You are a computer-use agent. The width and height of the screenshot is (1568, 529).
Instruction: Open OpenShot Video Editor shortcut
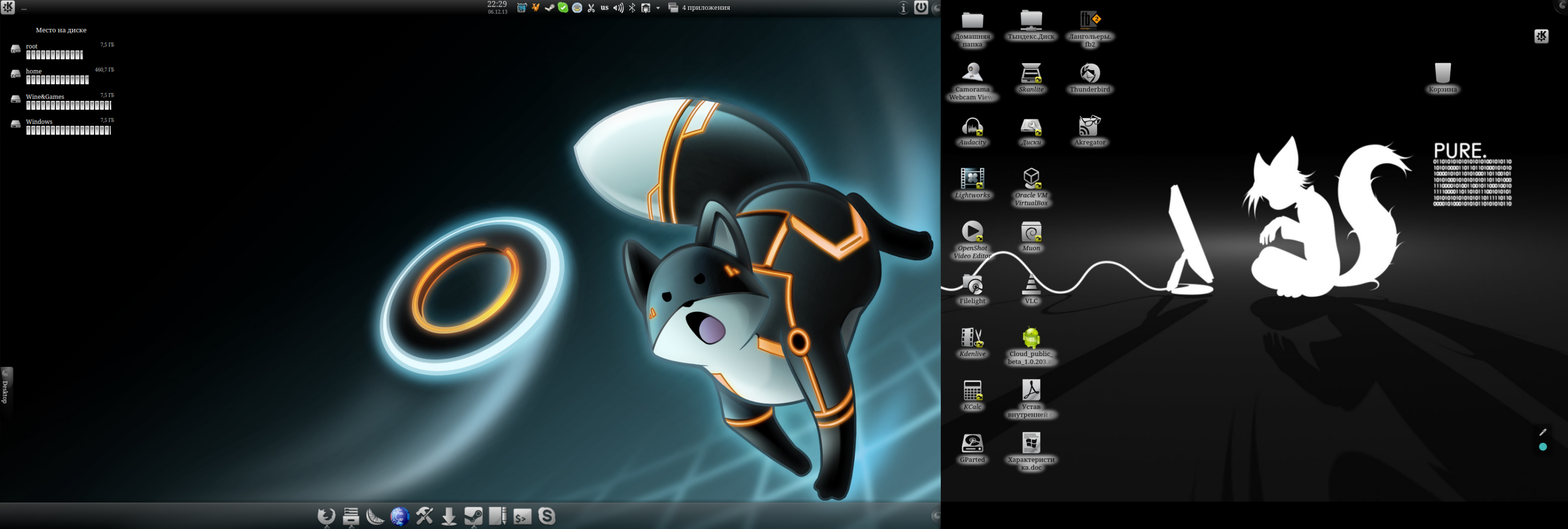[x=972, y=240]
